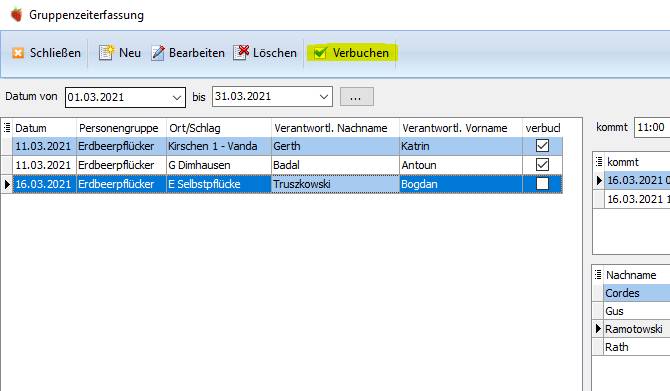The width and height of the screenshot is (670, 391).
Task: Click the Verantwortl. Nachname column header
Action: pos(335,128)
